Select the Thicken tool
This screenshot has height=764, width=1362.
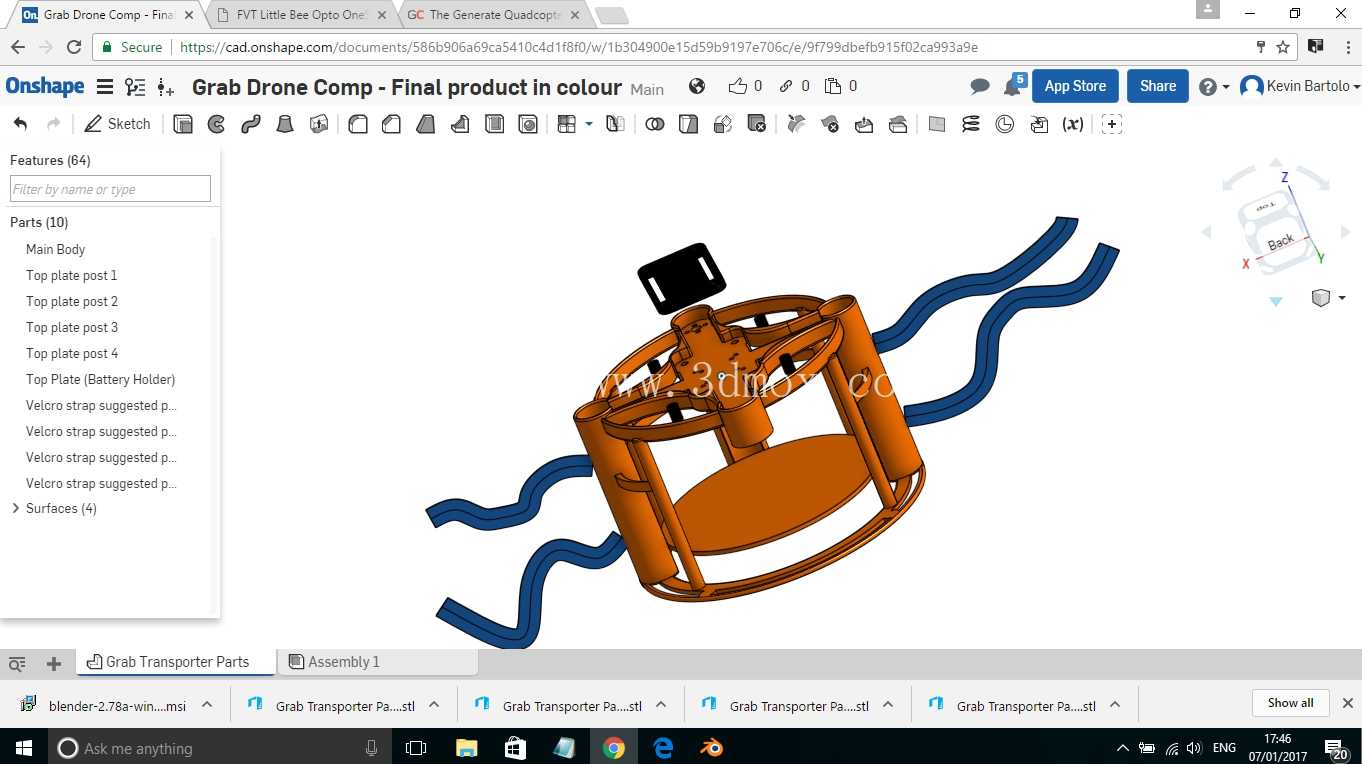click(319, 124)
